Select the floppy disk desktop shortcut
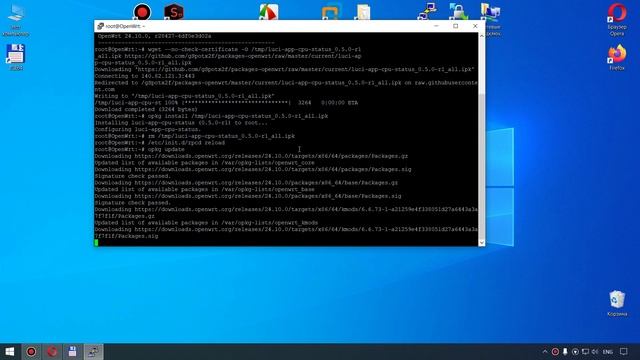 pos(16,56)
